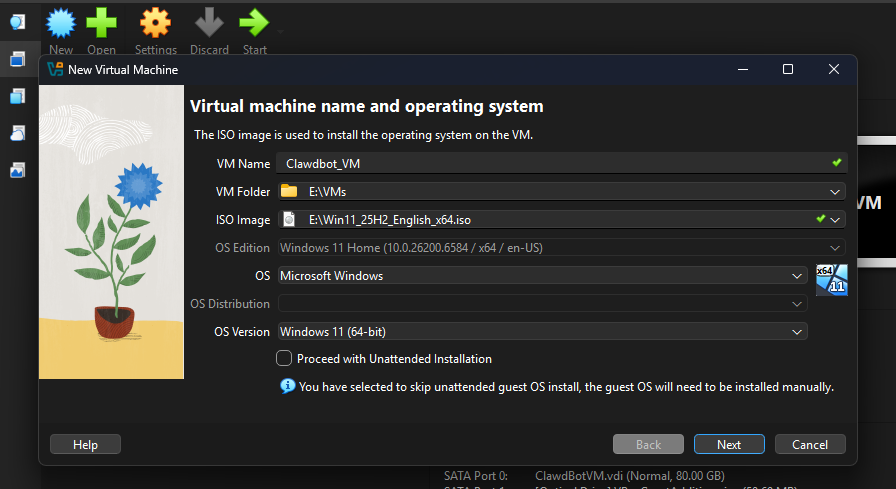896x489 pixels.
Task: Click the VM Folder label
Action: pyautogui.click(x=243, y=192)
